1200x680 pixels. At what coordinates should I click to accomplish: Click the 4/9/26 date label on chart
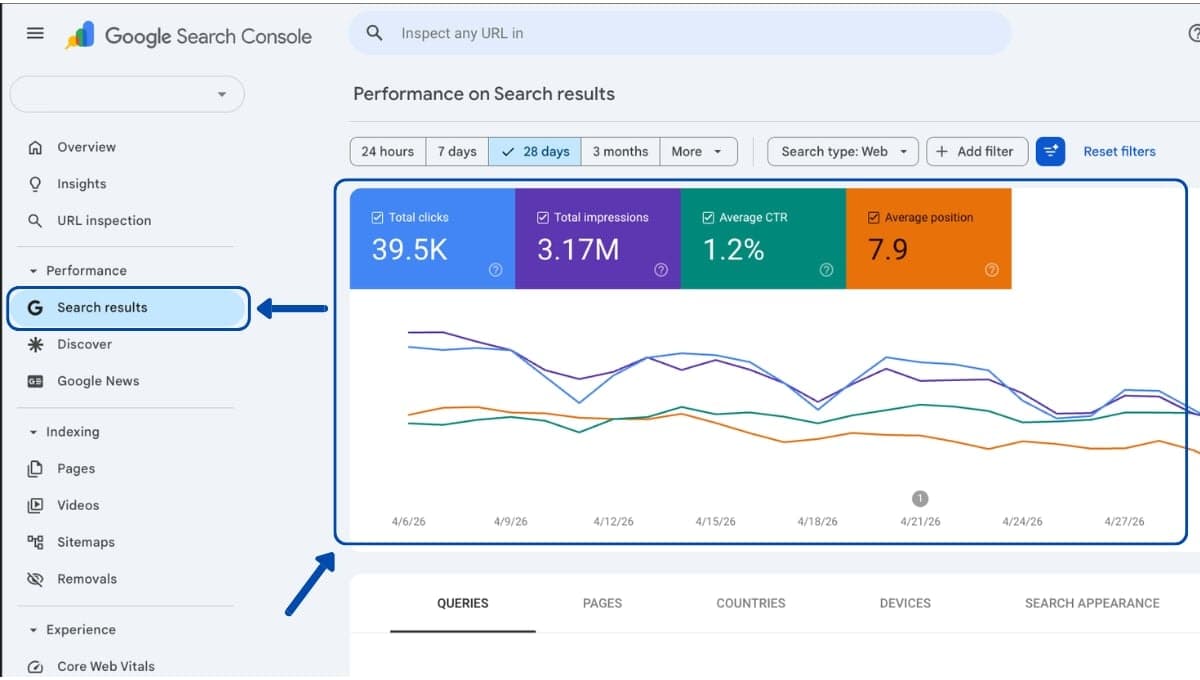tap(511, 522)
